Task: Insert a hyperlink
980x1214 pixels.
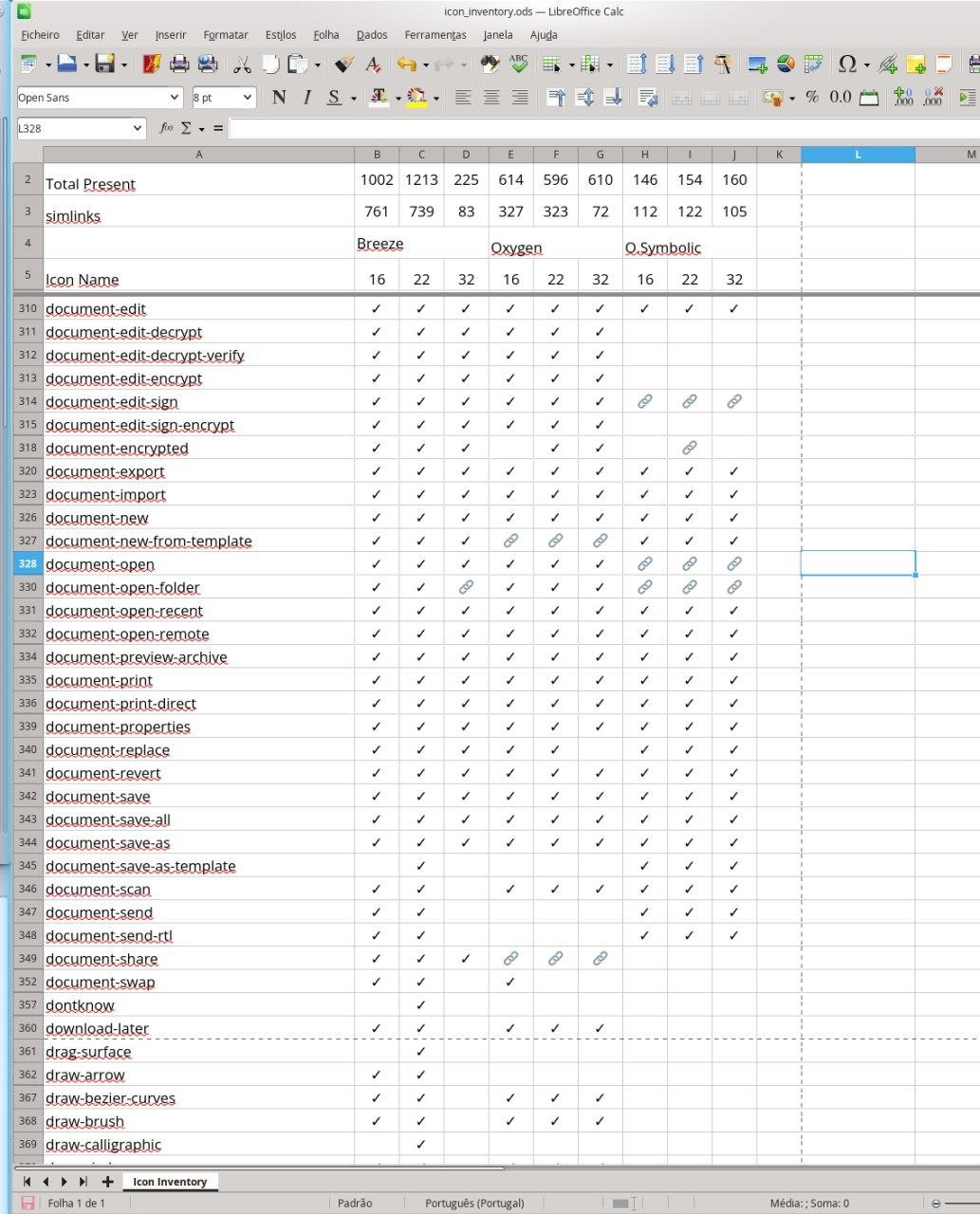Action: coord(888,64)
